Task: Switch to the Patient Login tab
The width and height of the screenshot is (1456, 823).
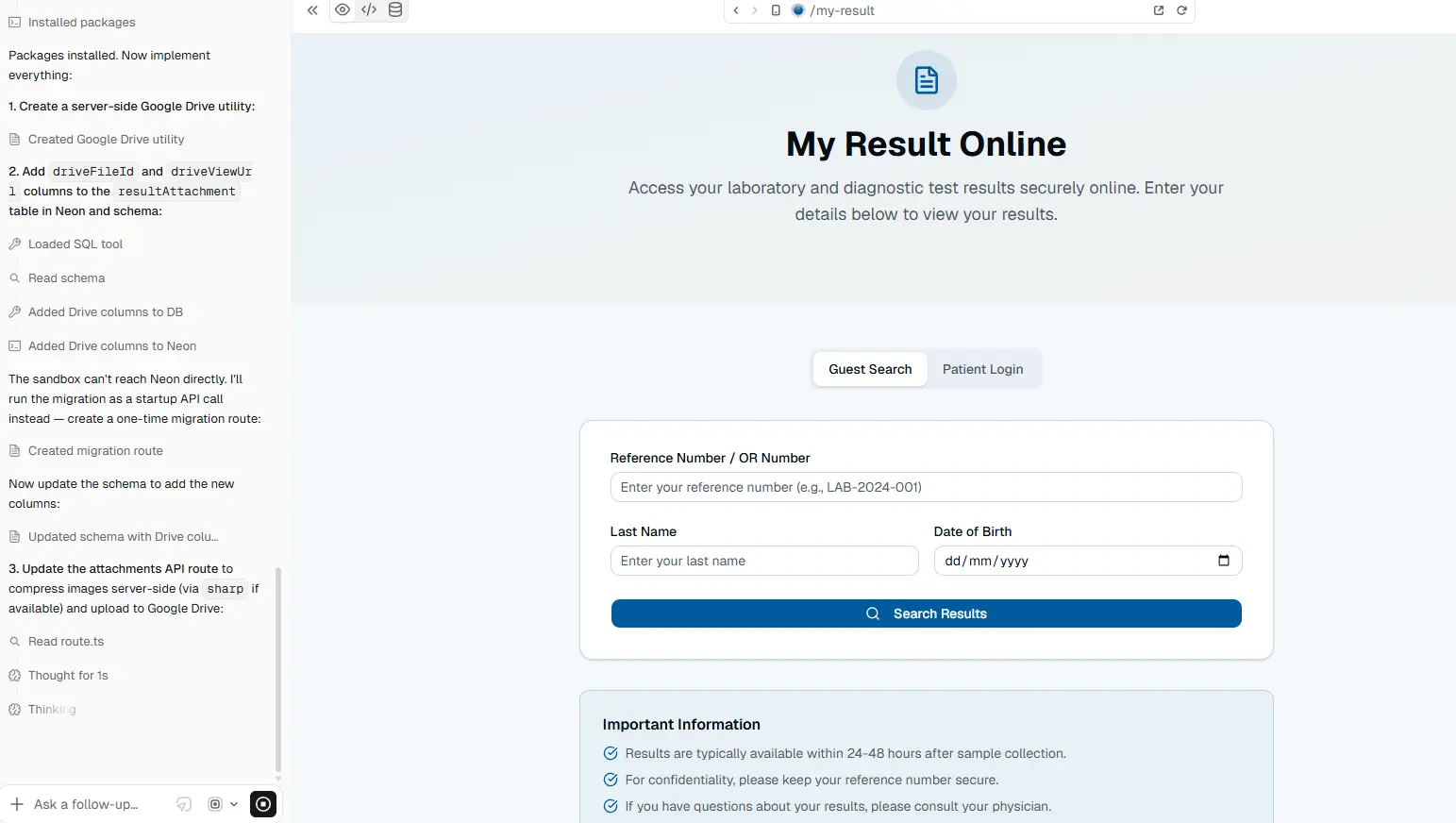Action: 982,369
